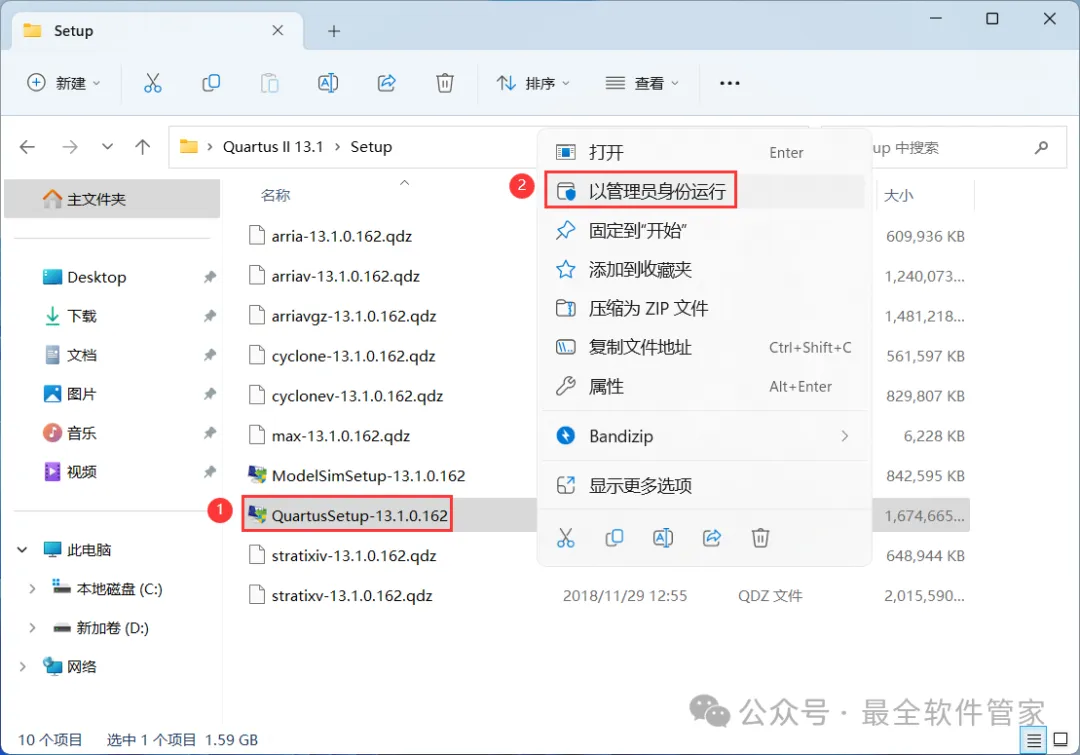The width and height of the screenshot is (1080, 755).
Task: Go up one folder level
Action: tap(143, 147)
